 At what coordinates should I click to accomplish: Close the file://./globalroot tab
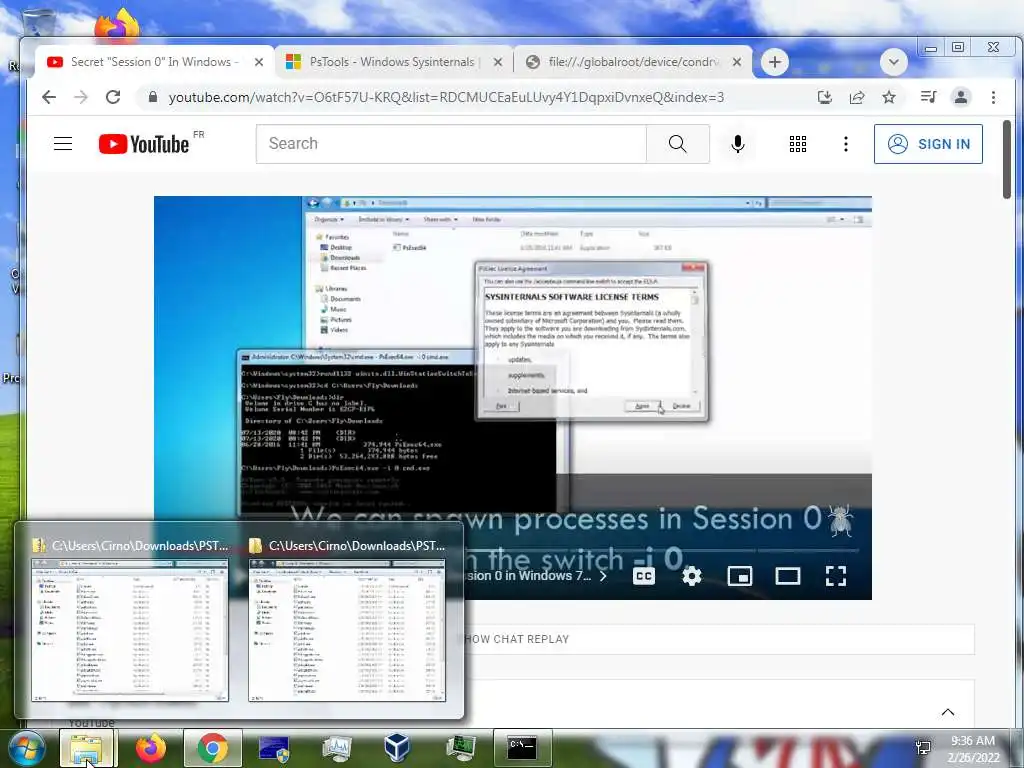click(x=737, y=62)
